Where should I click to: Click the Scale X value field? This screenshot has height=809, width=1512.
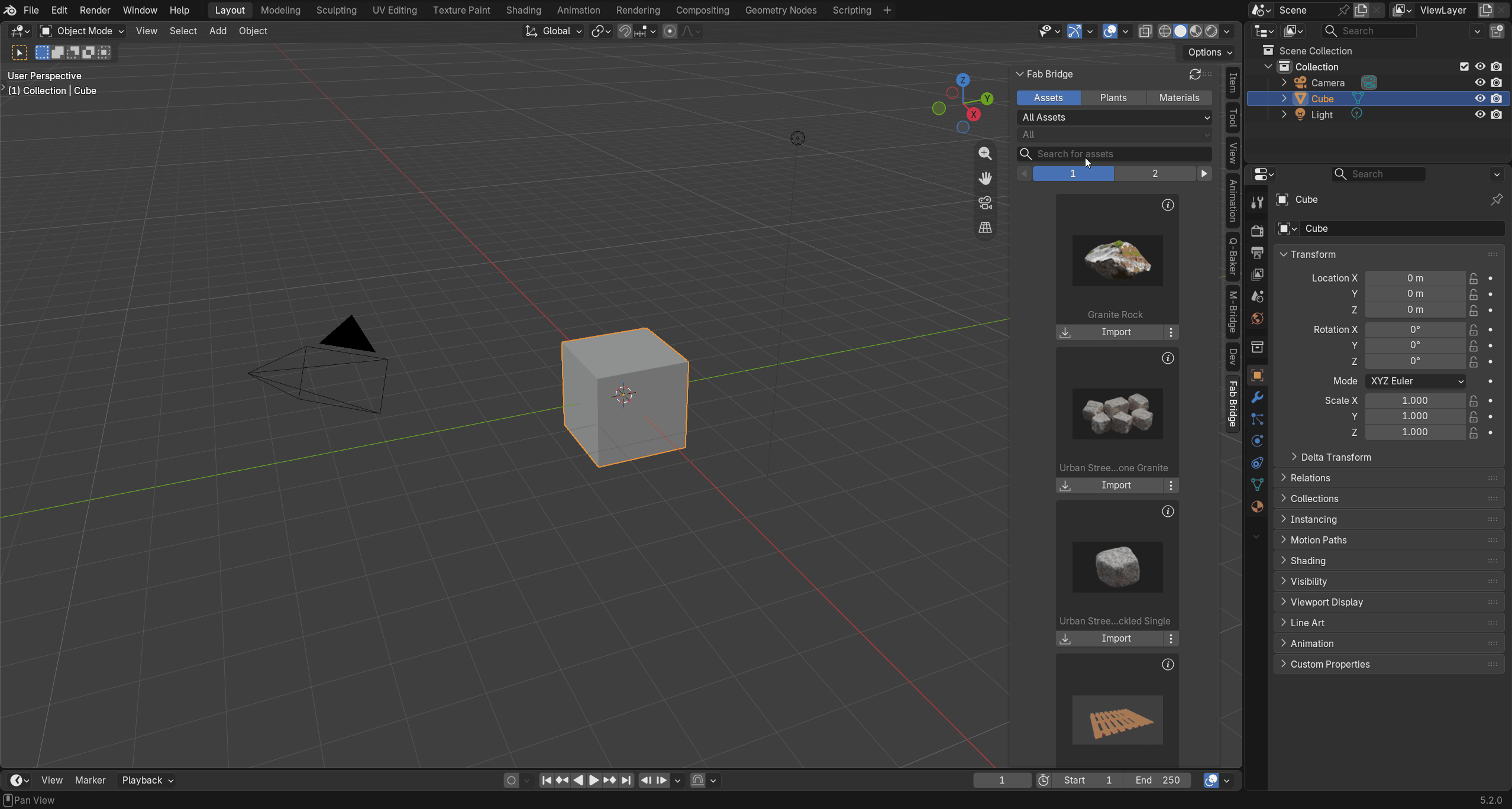tap(1415, 401)
